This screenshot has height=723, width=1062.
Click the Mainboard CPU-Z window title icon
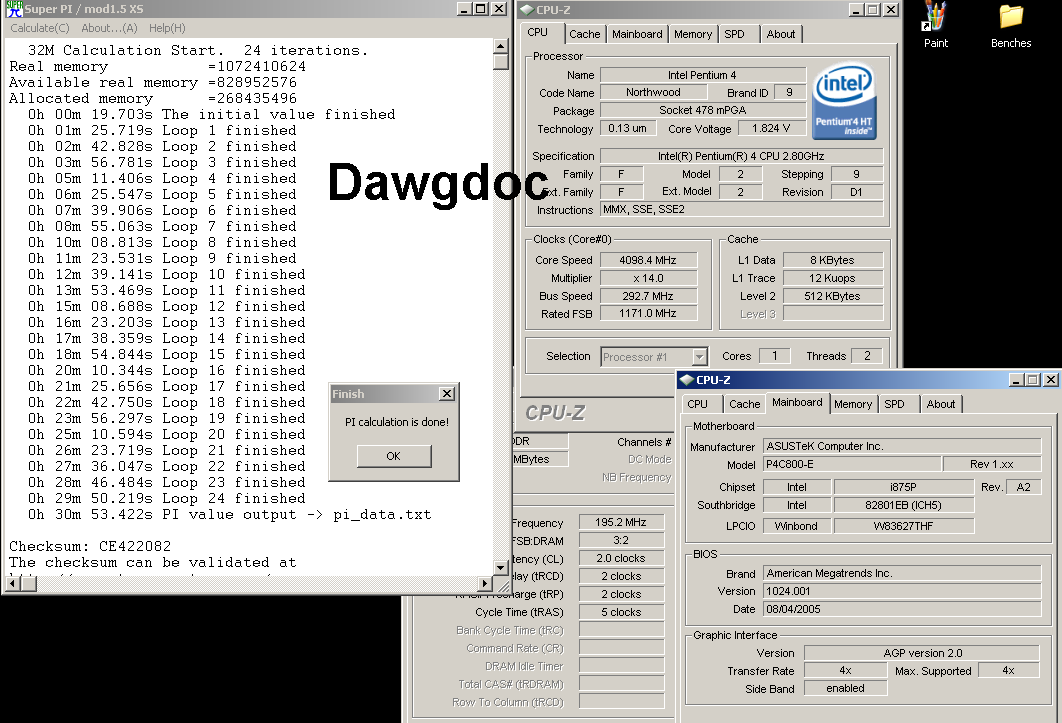[687, 379]
